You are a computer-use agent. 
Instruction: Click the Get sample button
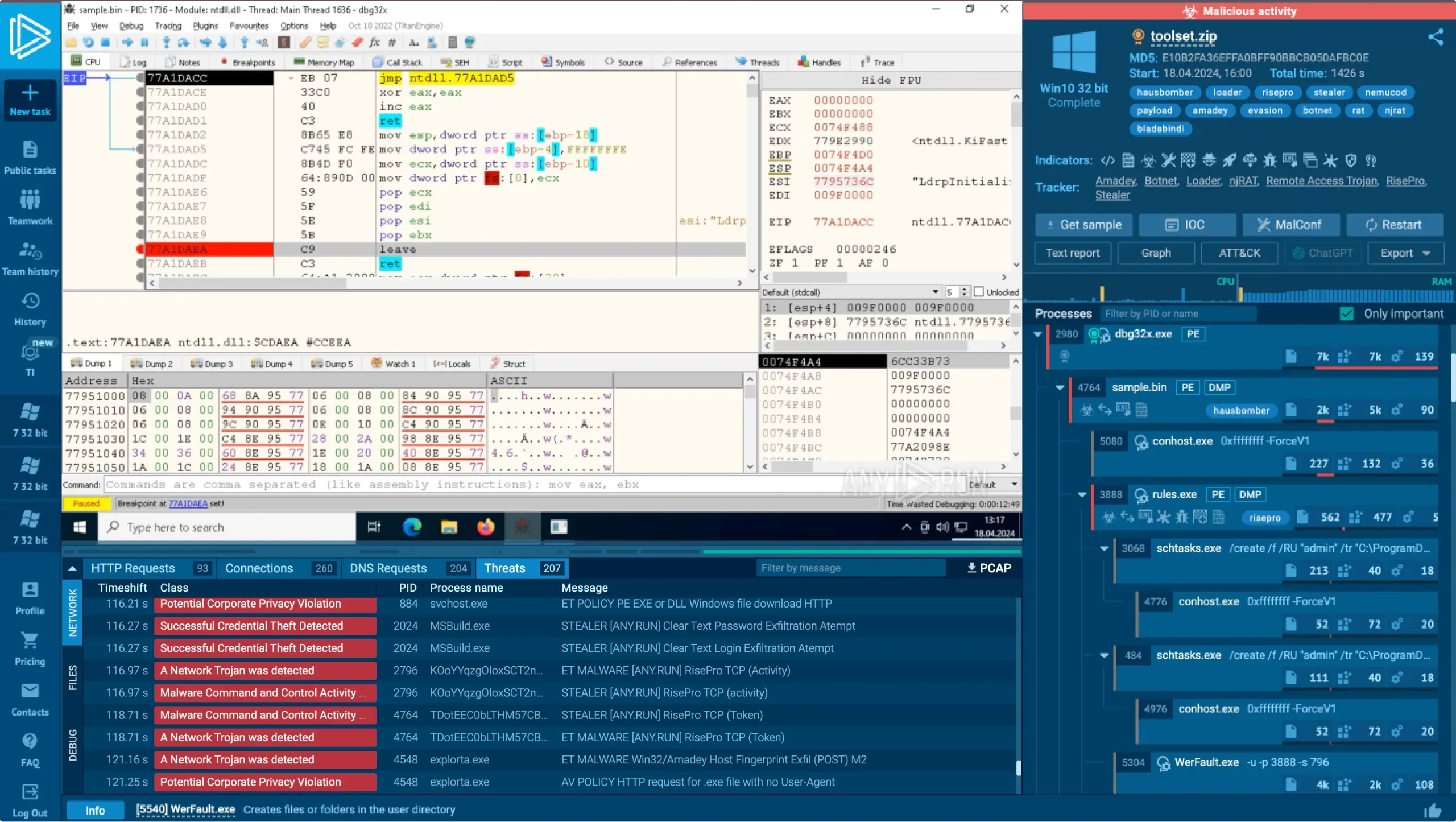[1083, 225]
